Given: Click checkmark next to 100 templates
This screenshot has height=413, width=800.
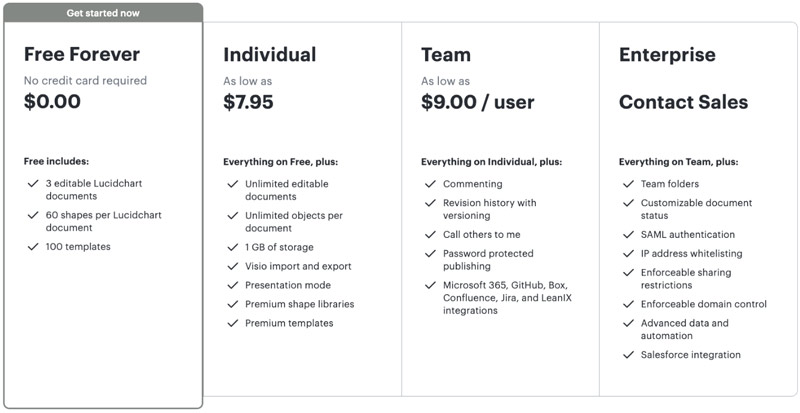Looking at the screenshot, I should (x=33, y=246).
